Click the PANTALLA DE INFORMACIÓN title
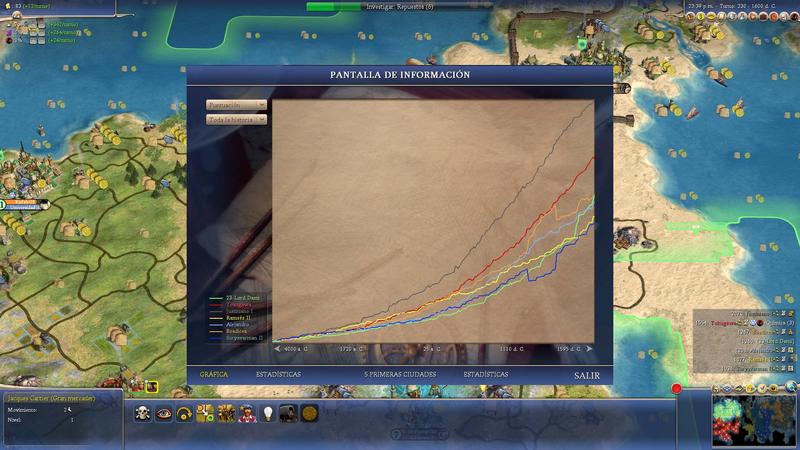 pyautogui.click(x=399, y=75)
